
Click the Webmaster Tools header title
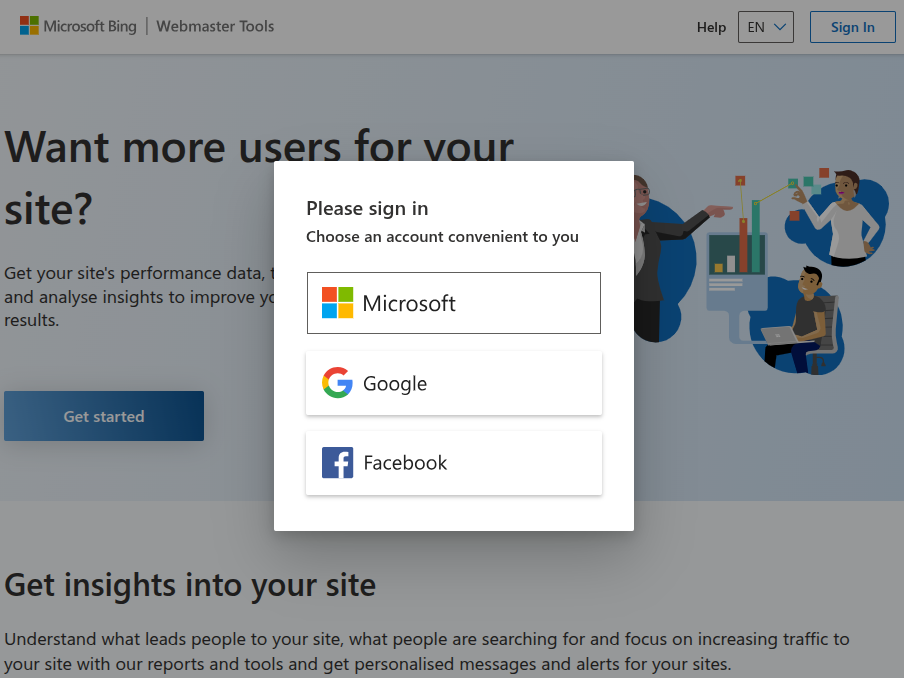tap(215, 26)
